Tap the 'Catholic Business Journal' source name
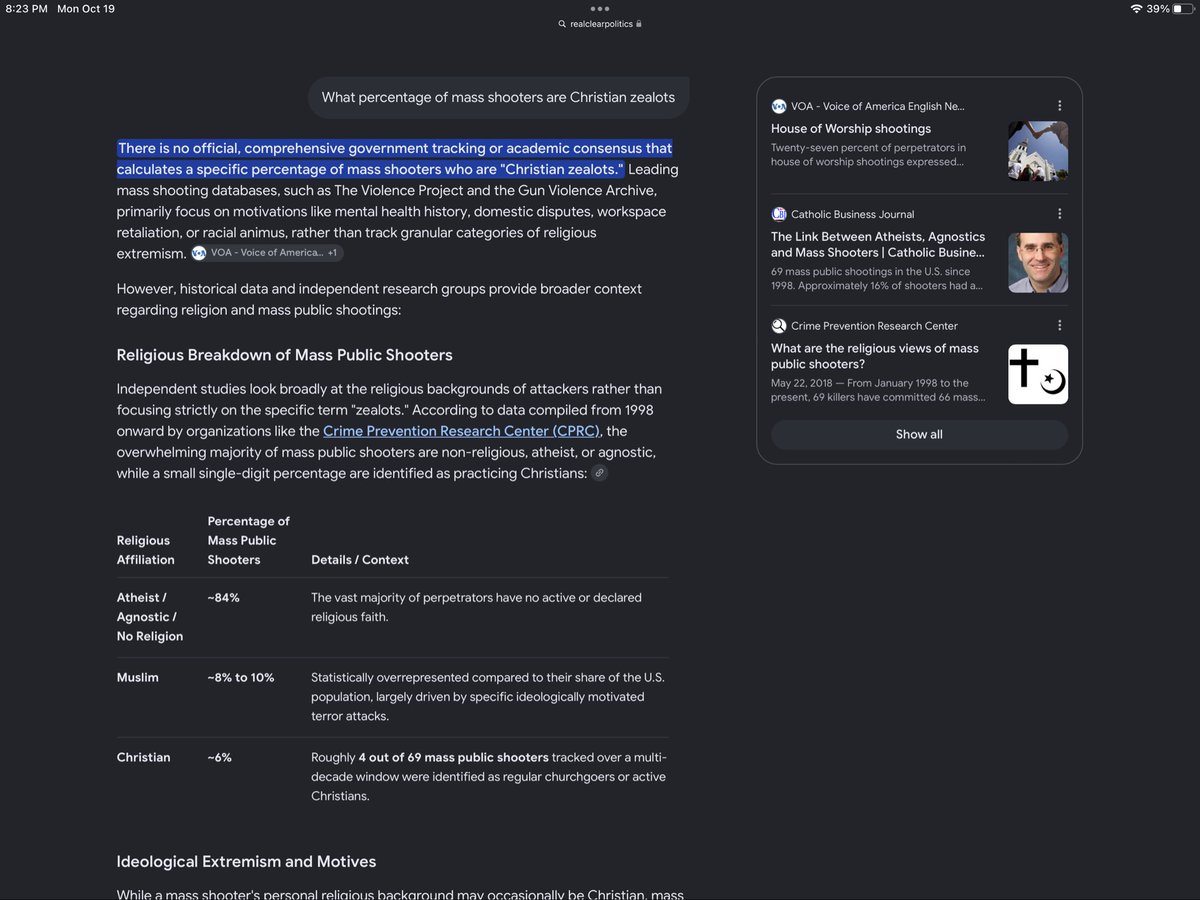Image resolution: width=1200 pixels, height=900 pixels. click(853, 214)
